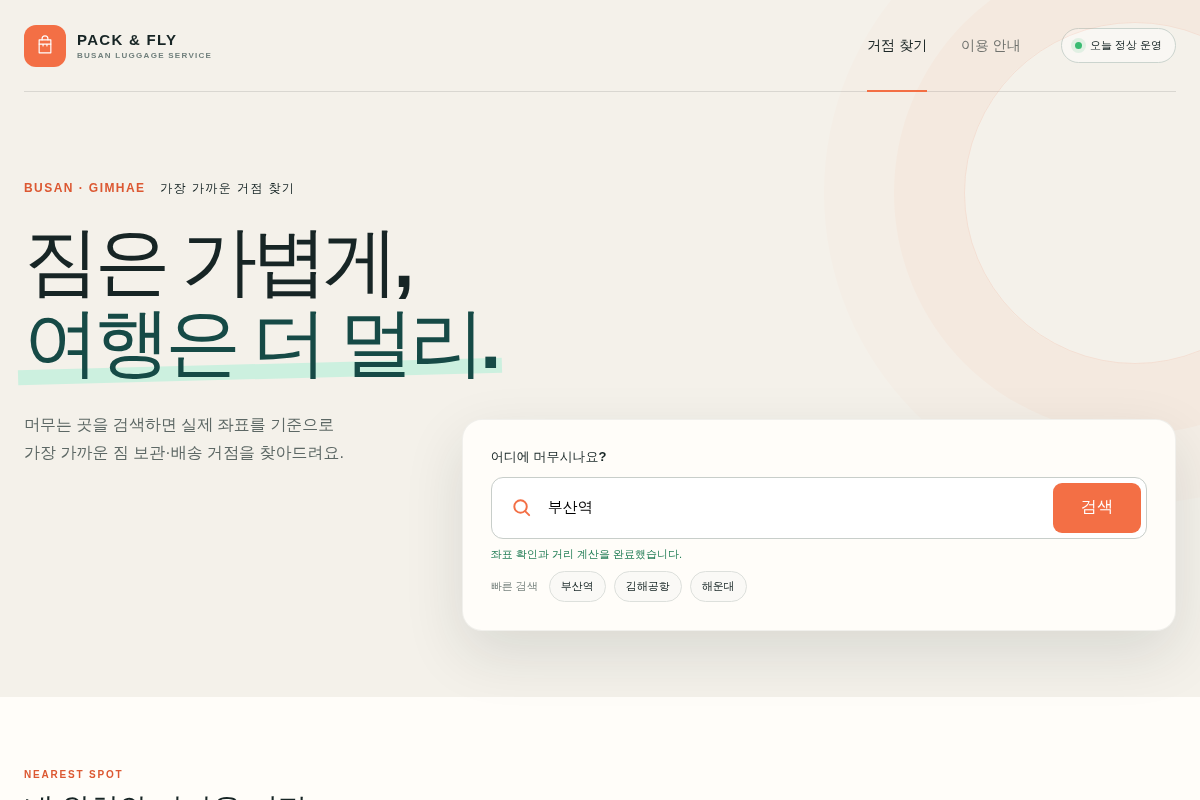Focus the 부산역 search input field

tap(795, 508)
